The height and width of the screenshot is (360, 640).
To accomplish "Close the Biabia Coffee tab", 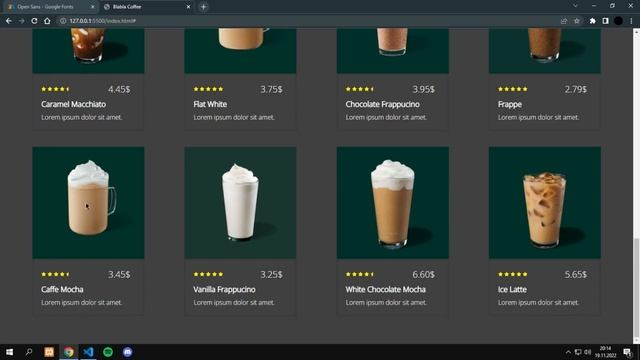I will 188,7.
